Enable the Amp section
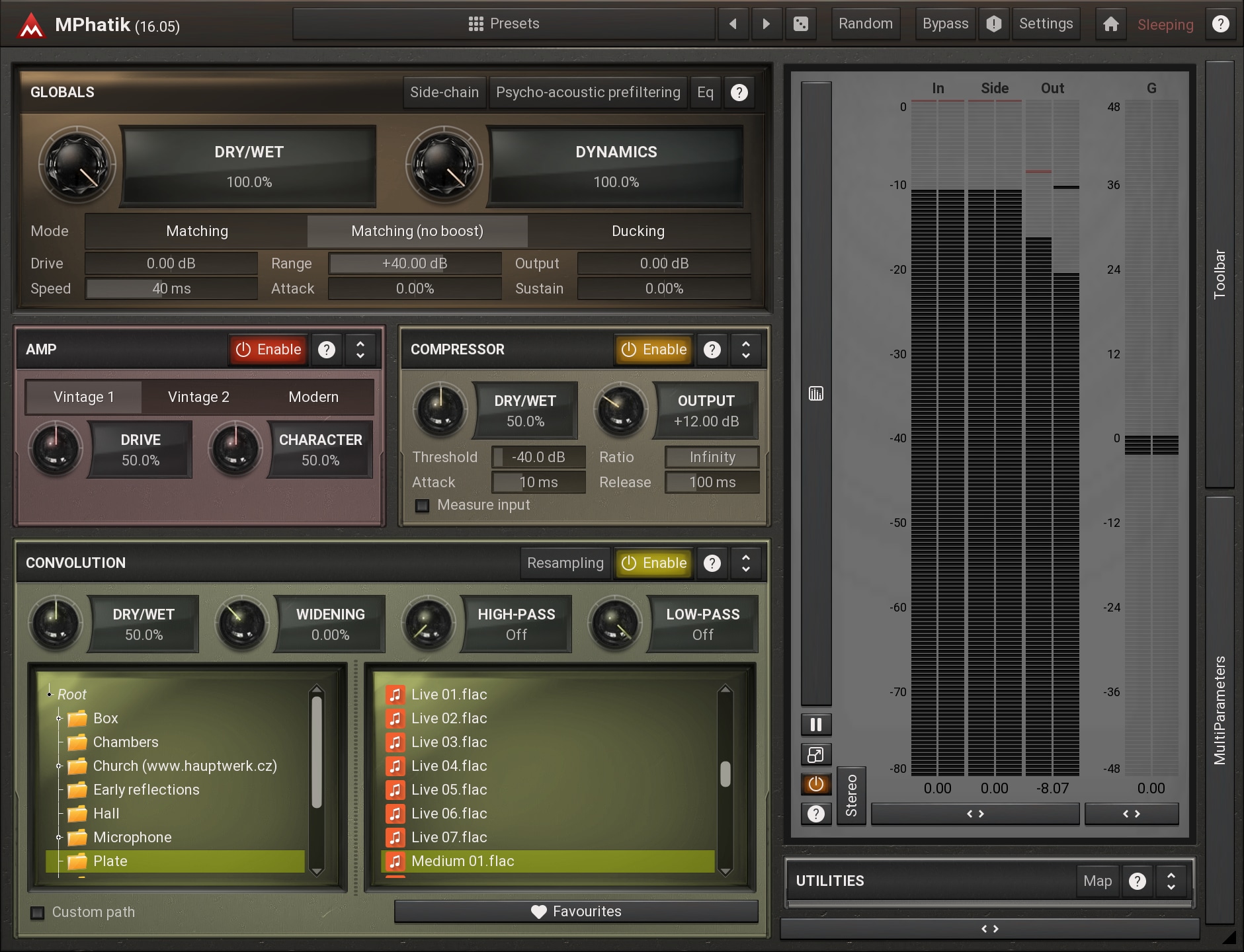 tap(269, 350)
